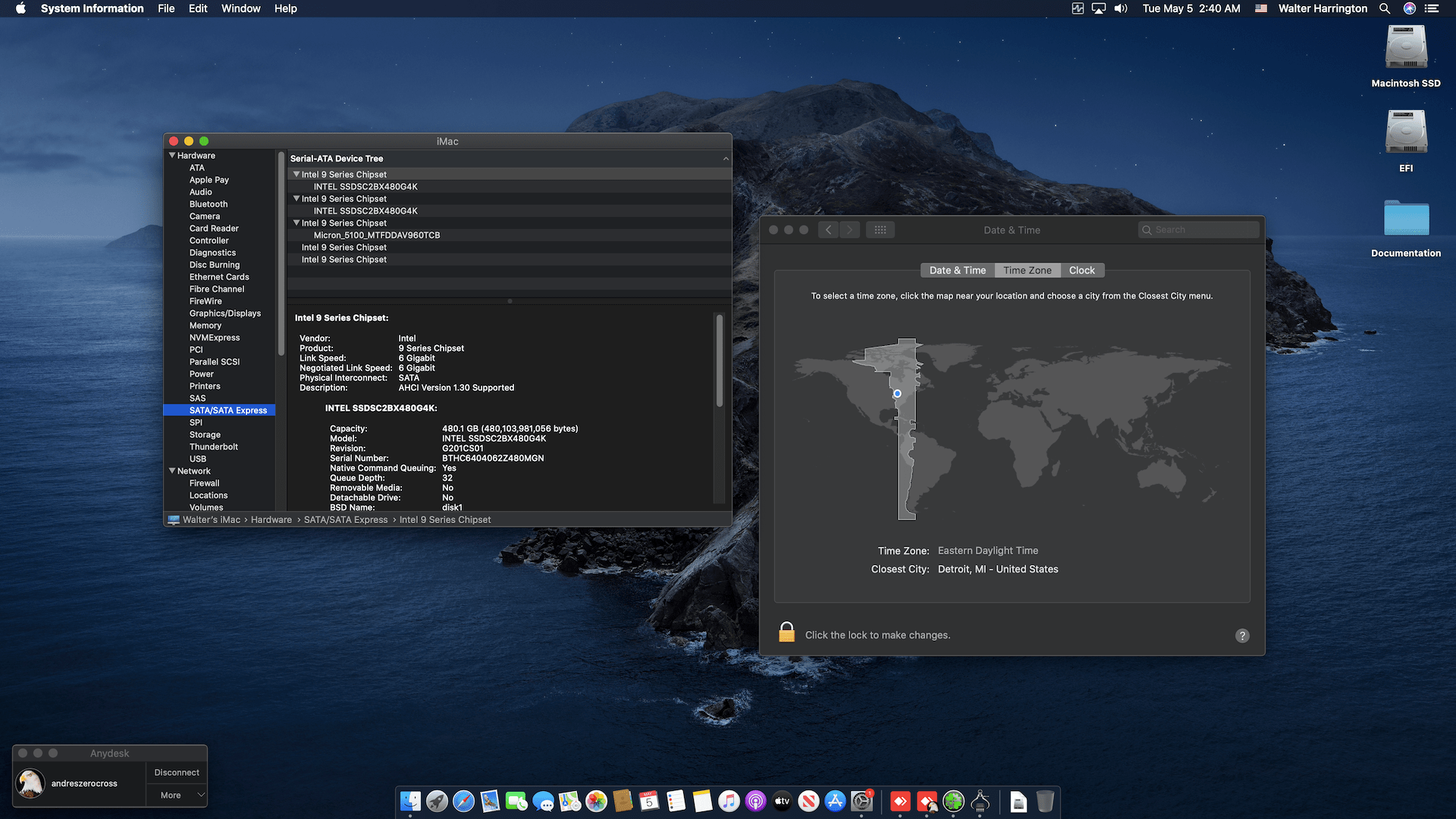
Task: Open Clover Configurator green icon in the Dock
Action: [x=953, y=801]
